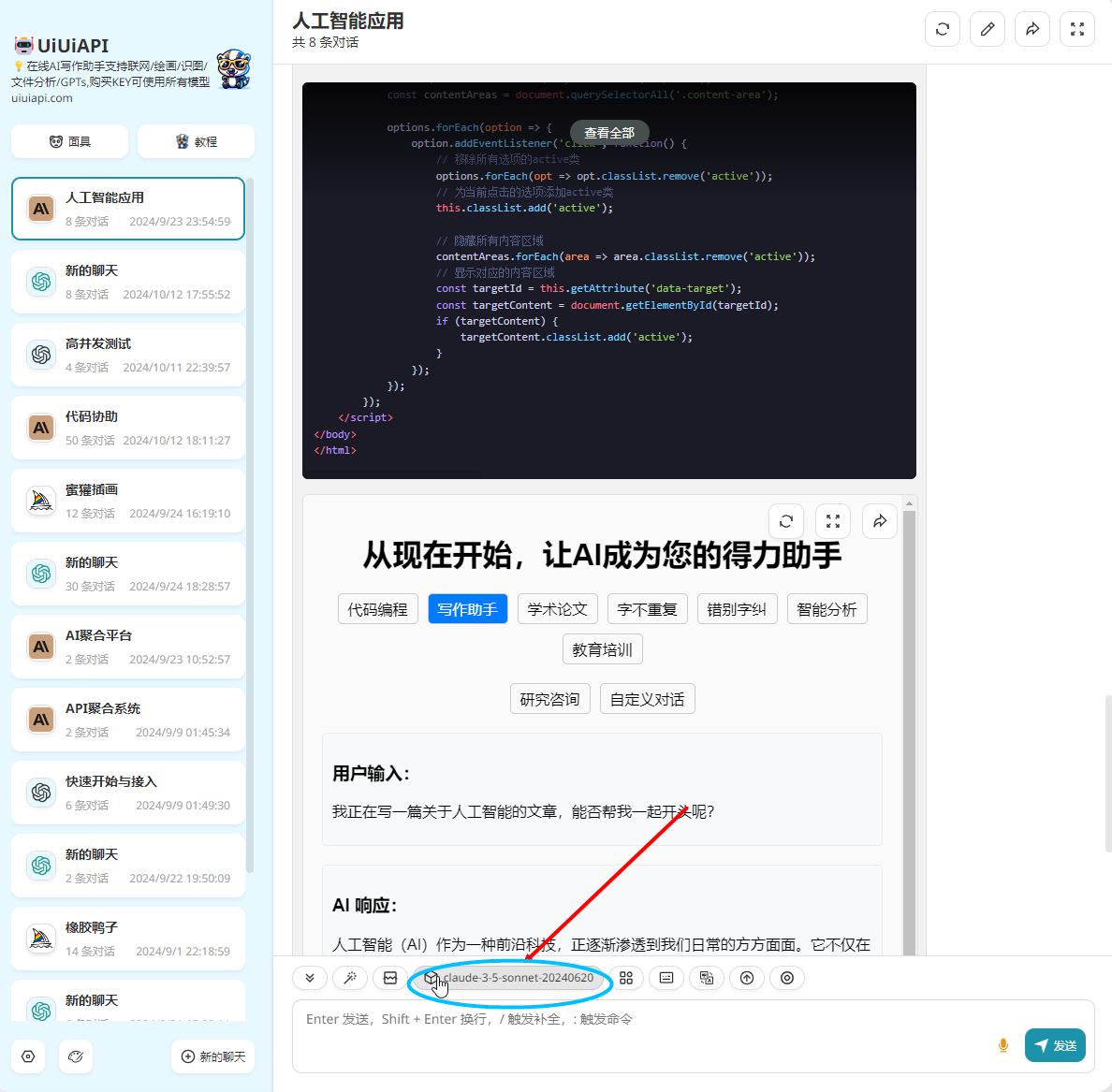Open the 面具 masks button
The image size is (1112, 1092).
(x=70, y=142)
